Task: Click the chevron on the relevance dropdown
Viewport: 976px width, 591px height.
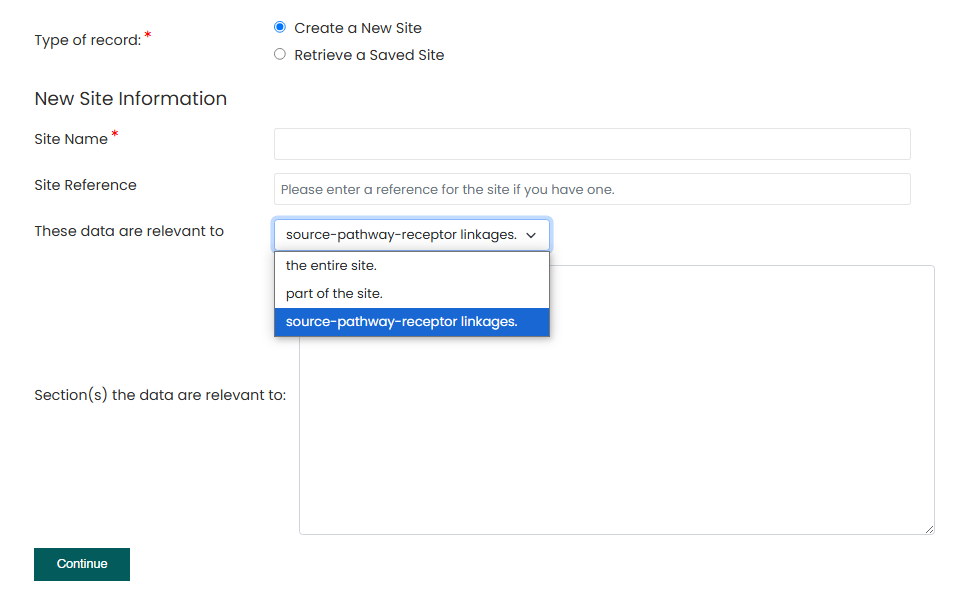Action: pos(532,234)
